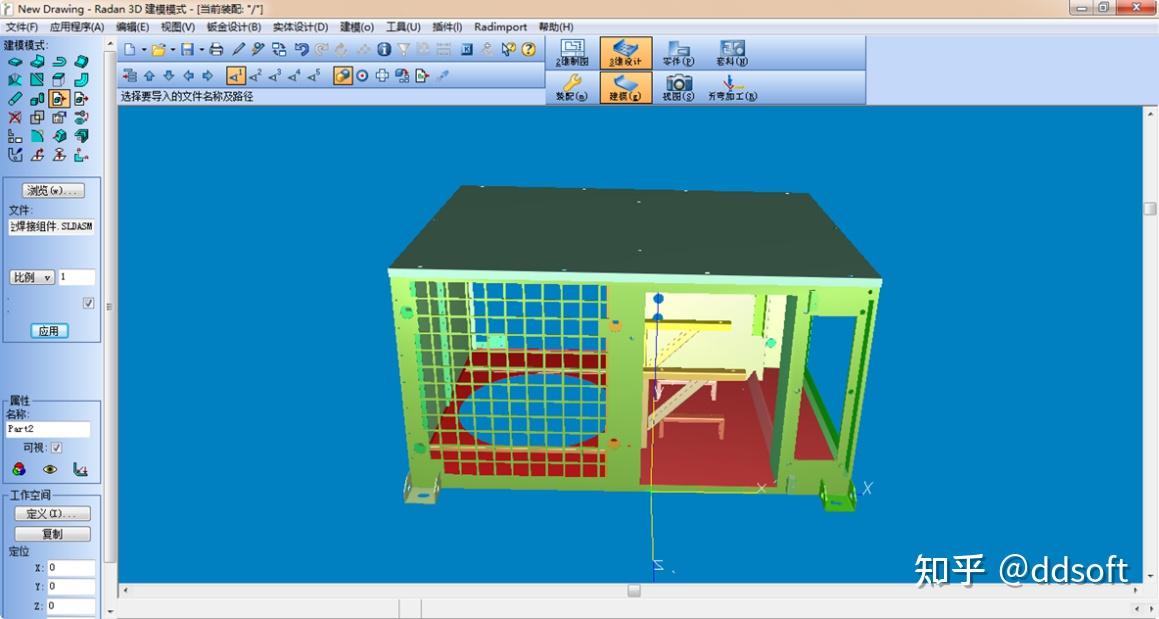Image resolution: width=1159 pixels, height=619 pixels.
Task: Uncheck the checkbox beside the 比例 field
Action: [87, 303]
